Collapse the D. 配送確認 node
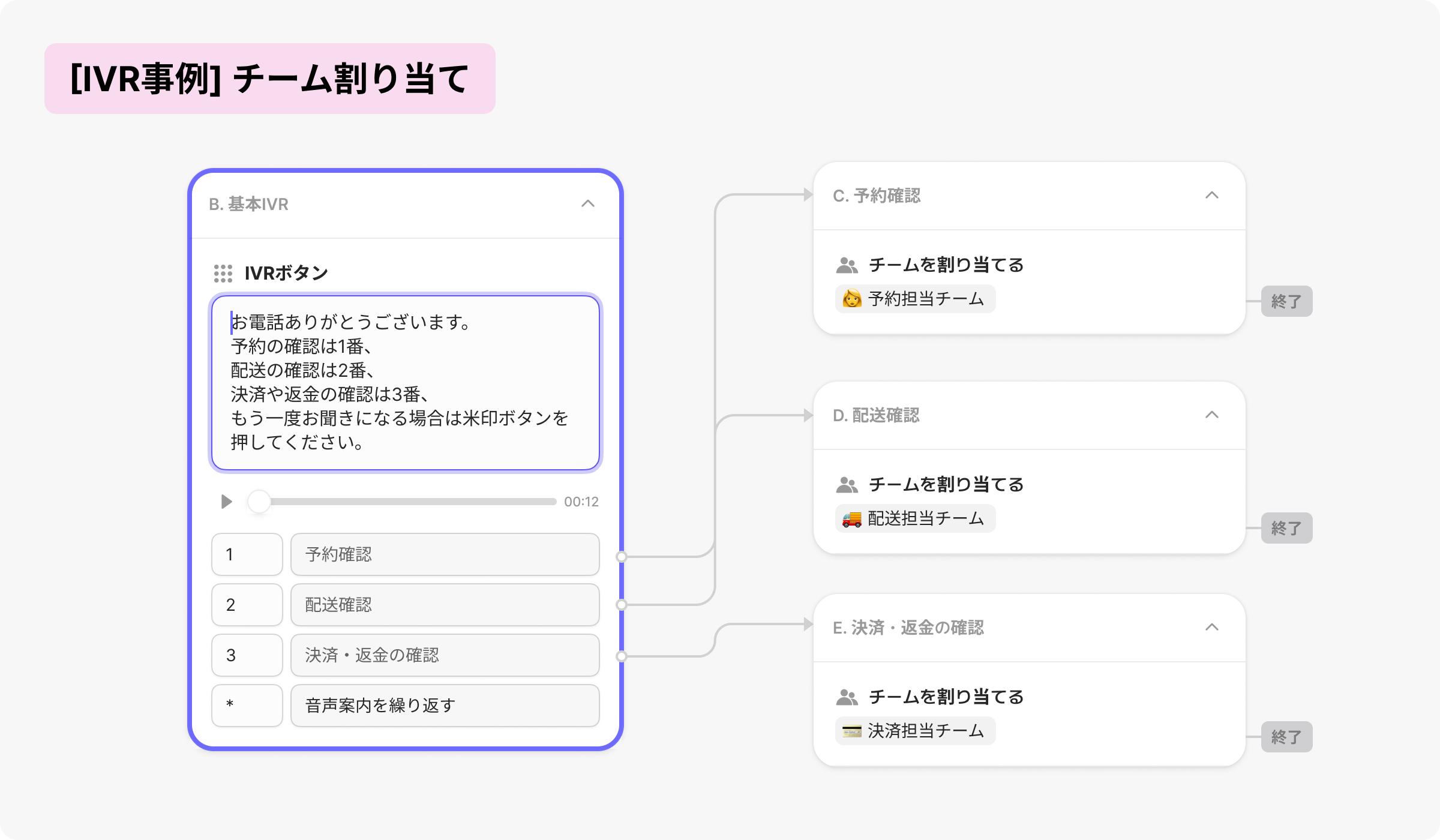1440x840 pixels. (1212, 415)
